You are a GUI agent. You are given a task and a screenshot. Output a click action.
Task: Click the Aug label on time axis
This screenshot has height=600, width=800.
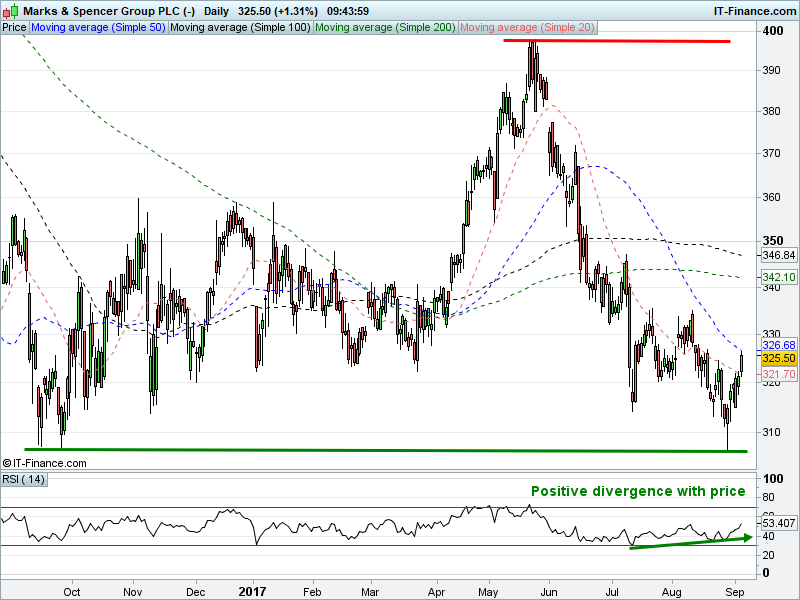(x=671, y=592)
